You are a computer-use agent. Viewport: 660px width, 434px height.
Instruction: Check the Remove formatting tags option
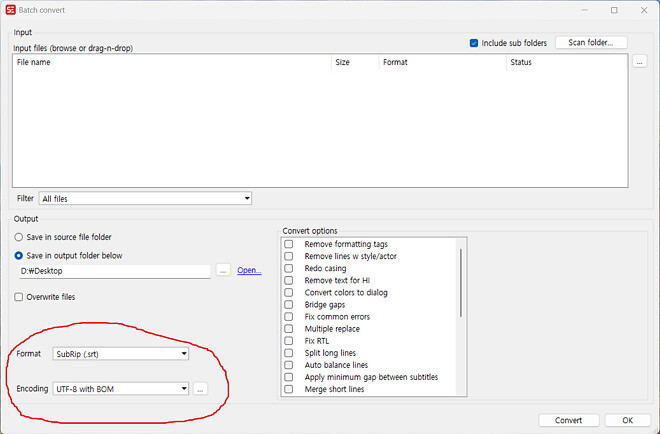tap(289, 244)
